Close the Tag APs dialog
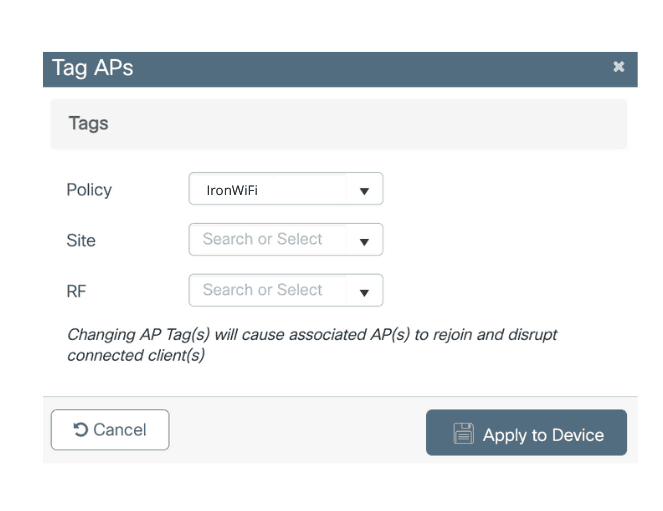The image size is (663, 511). tap(618, 67)
